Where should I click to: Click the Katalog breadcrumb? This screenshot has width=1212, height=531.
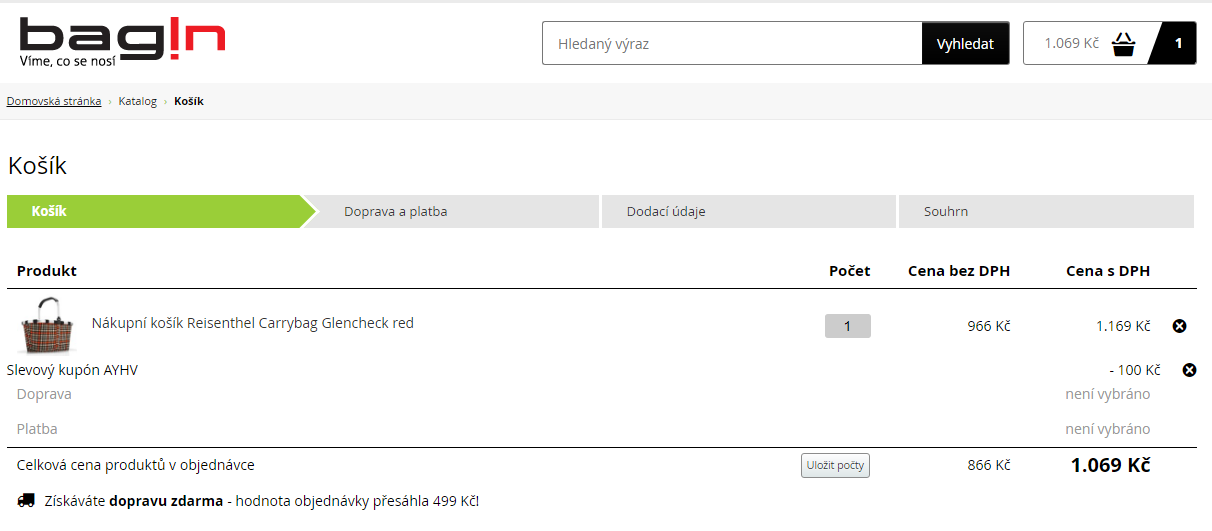coord(138,101)
